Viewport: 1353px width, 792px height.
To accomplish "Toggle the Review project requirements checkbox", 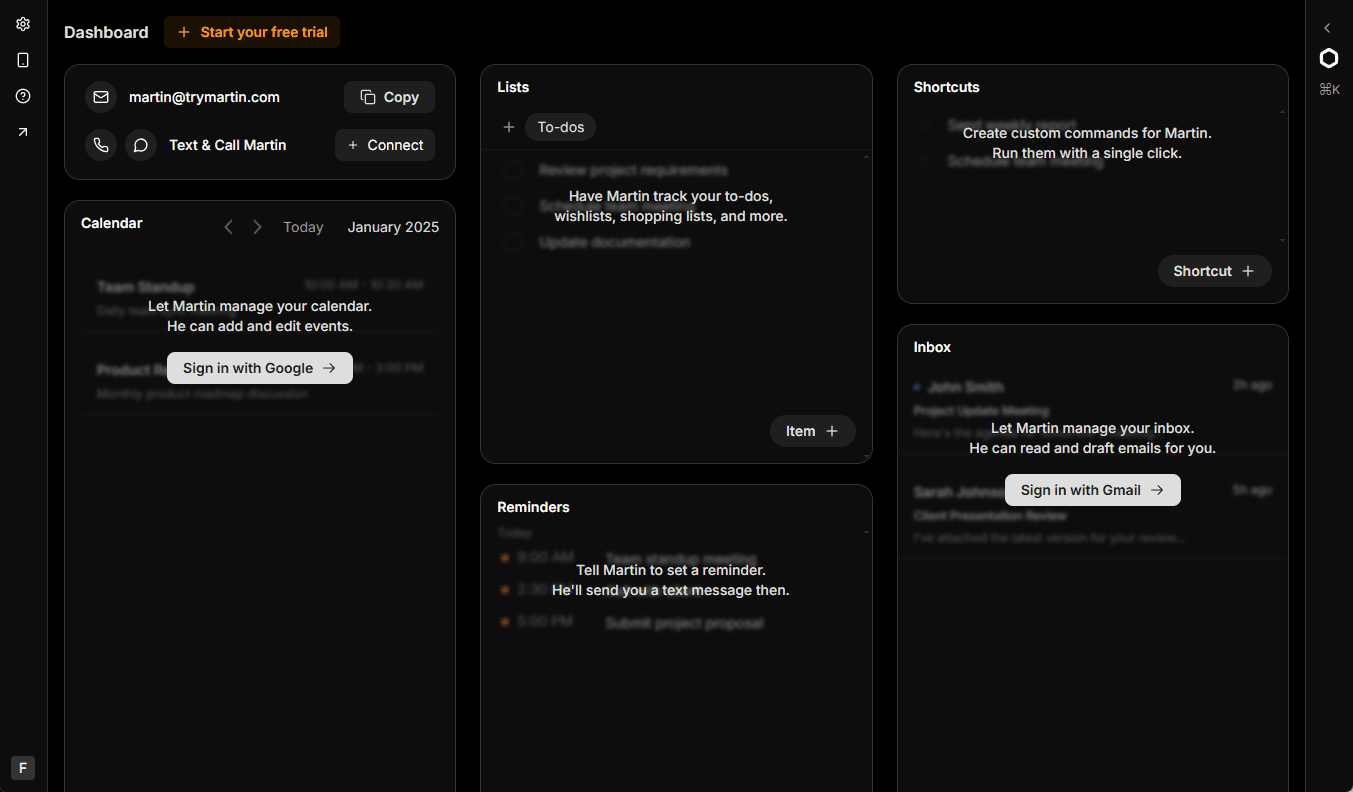I will point(512,170).
